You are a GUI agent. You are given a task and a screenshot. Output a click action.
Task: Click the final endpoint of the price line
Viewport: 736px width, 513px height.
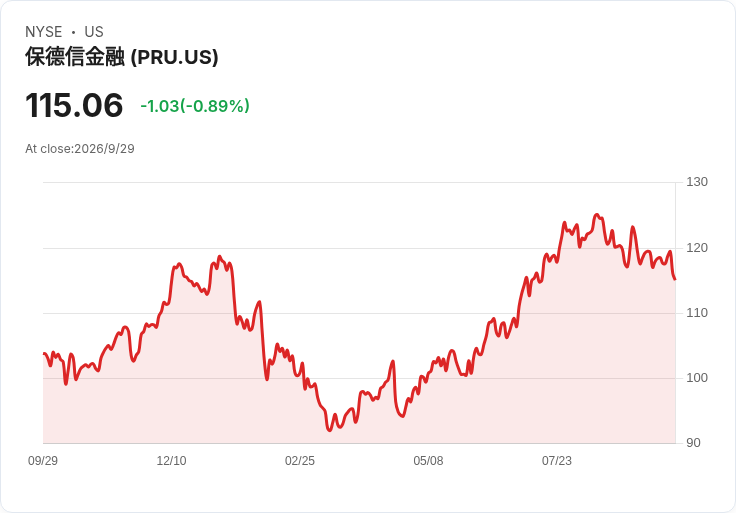(x=675, y=279)
